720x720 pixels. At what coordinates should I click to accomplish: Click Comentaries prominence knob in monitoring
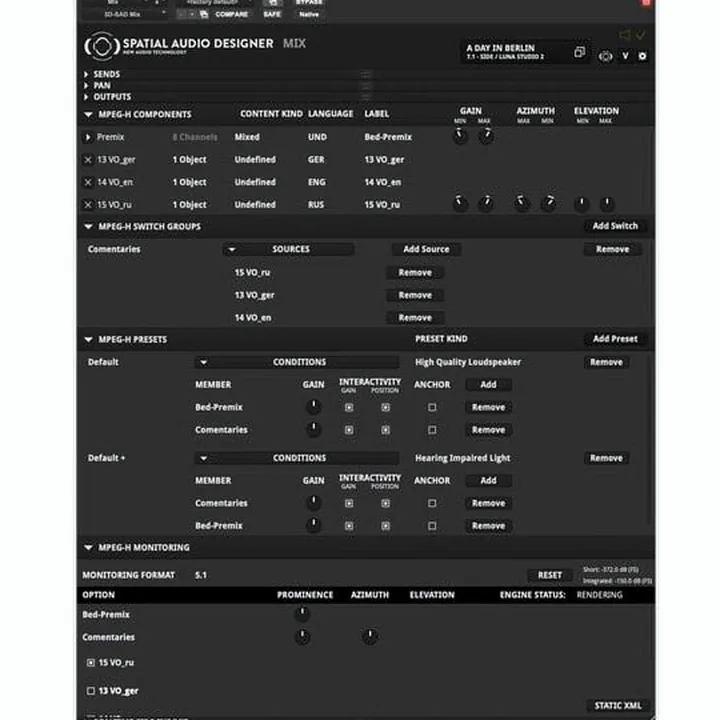pos(302,636)
